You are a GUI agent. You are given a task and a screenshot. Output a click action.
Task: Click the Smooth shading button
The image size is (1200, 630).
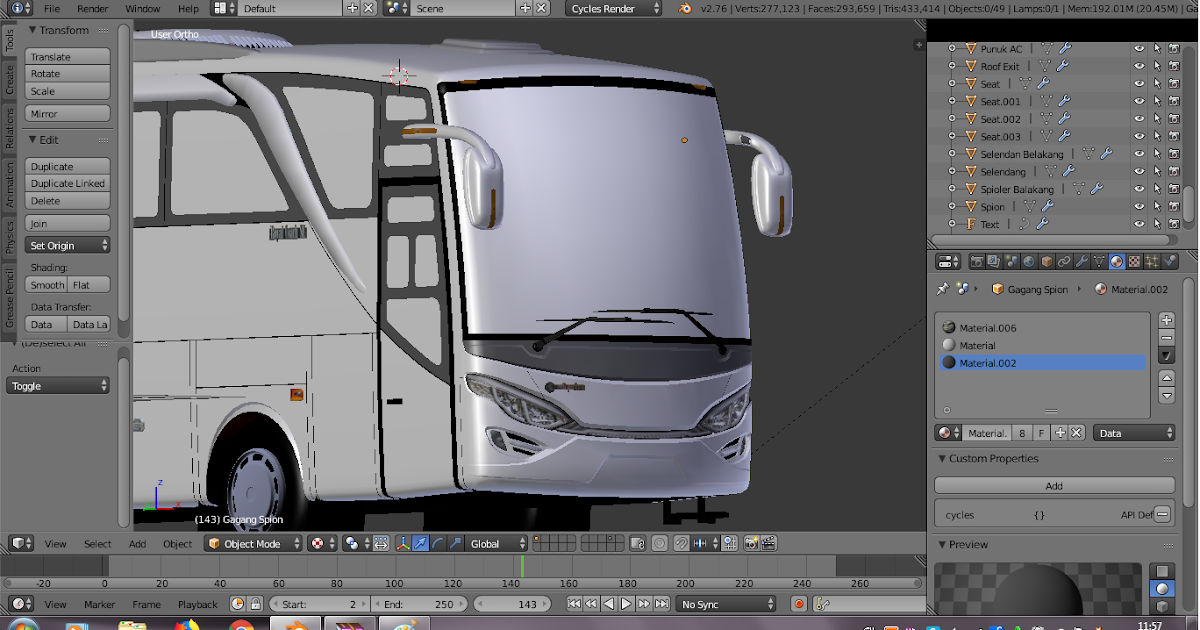tap(47, 284)
